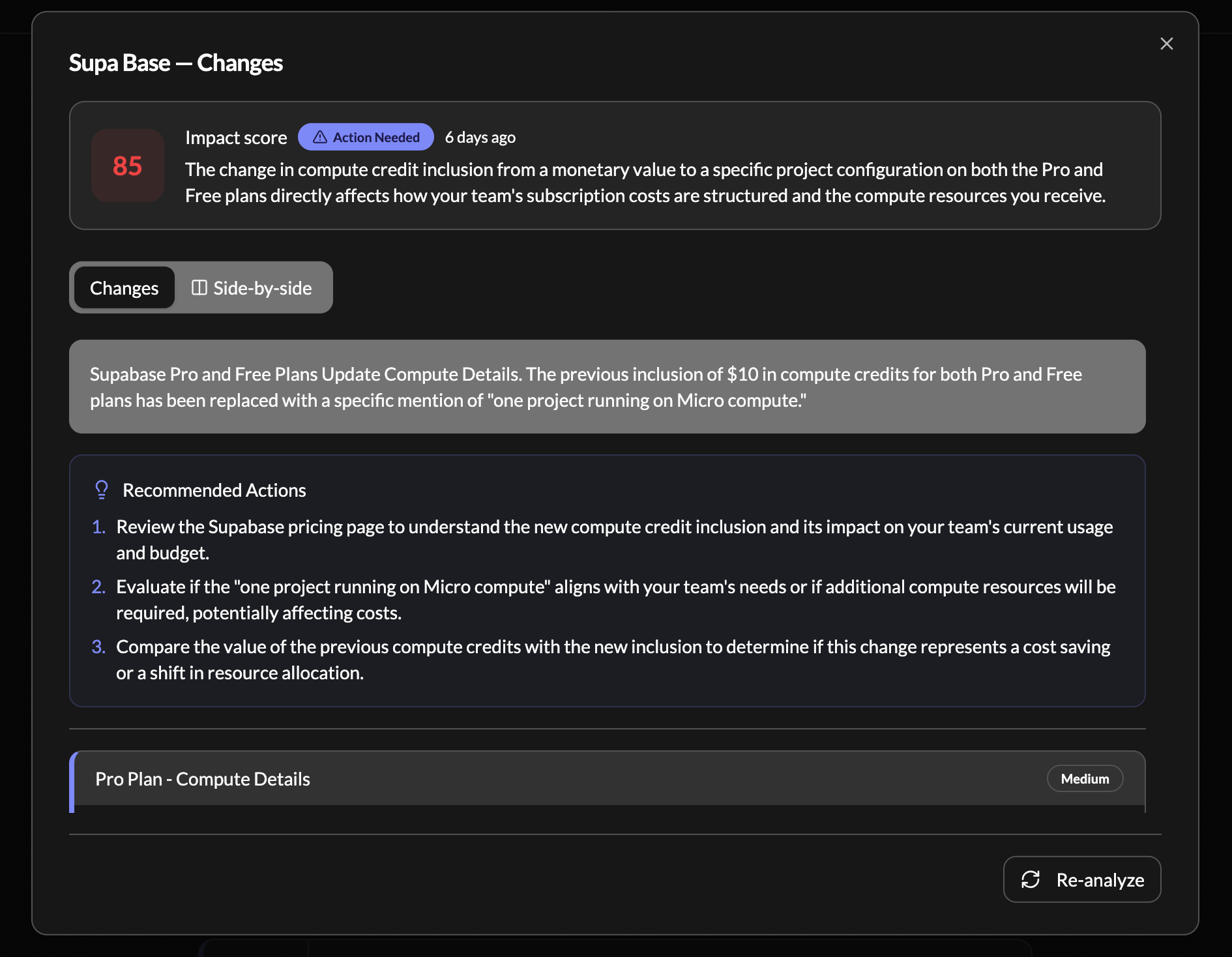The image size is (1232, 957).
Task: Click the Action Needed pill badge
Action: click(366, 137)
